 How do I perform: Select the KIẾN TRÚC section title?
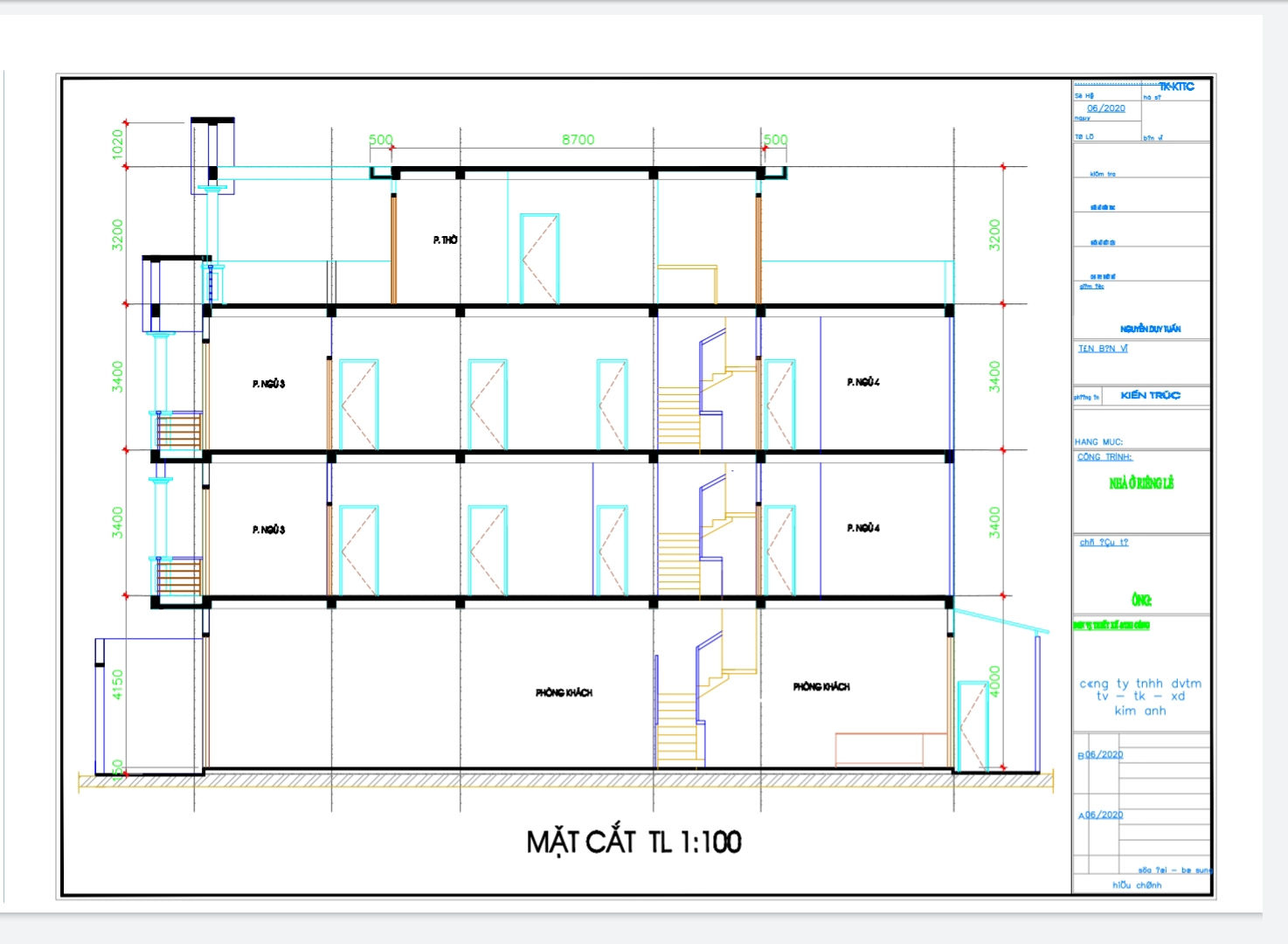click(x=1150, y=395)
